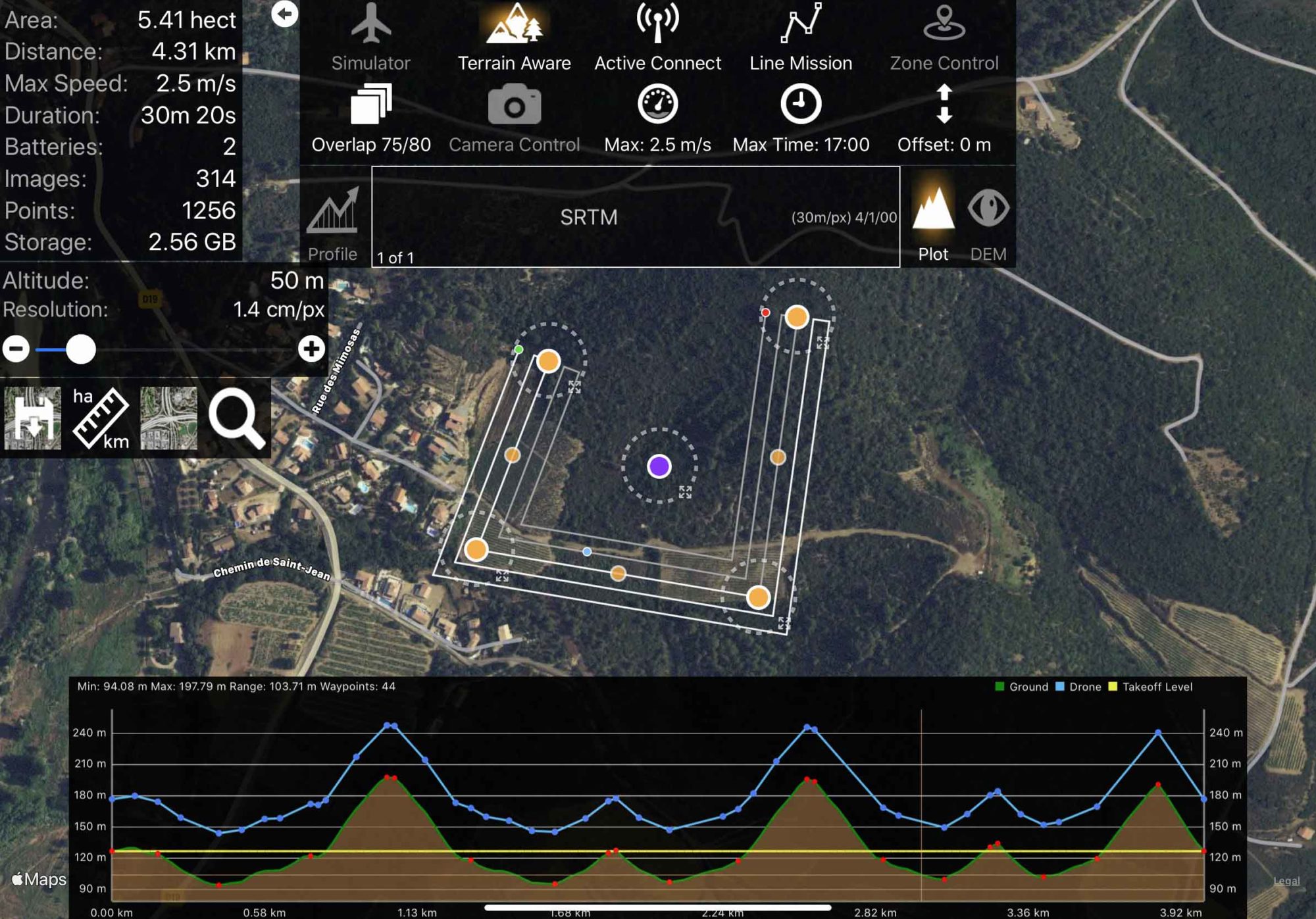Click expand arrows near top-right corner
Image resolution: width=1316 pixels, height=919 pixels.
(x=822, y=343)
